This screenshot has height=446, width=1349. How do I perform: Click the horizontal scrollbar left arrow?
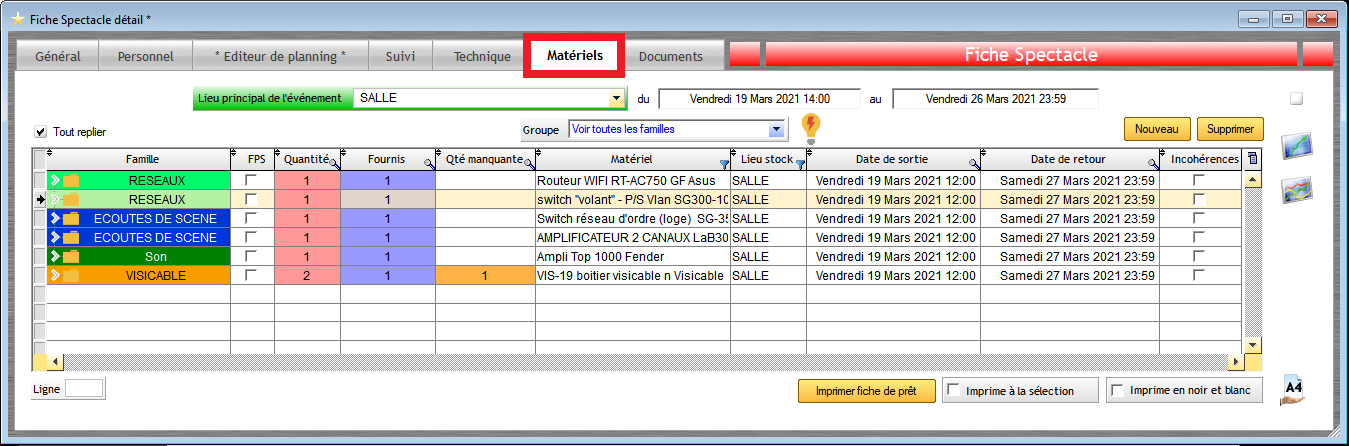coord(55,361)
